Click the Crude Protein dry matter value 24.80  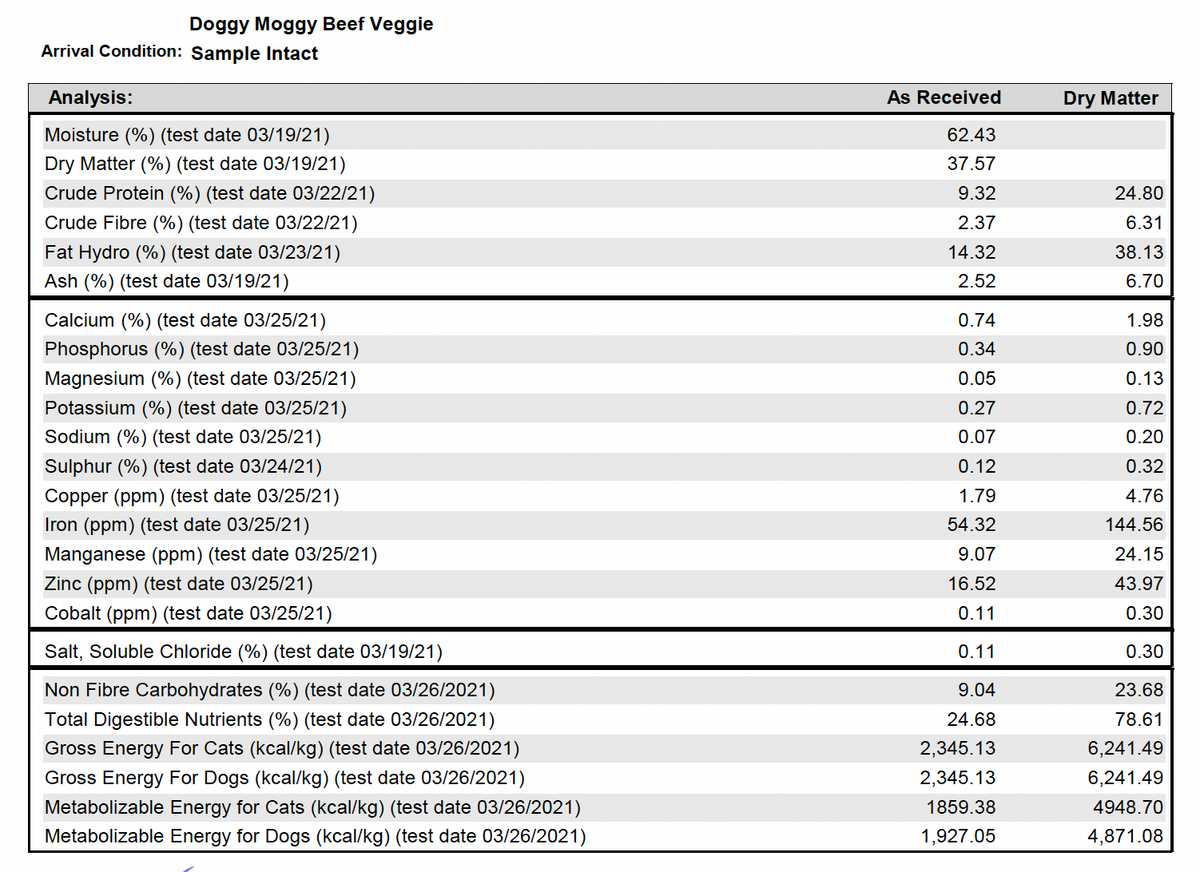coord(1139,193)
